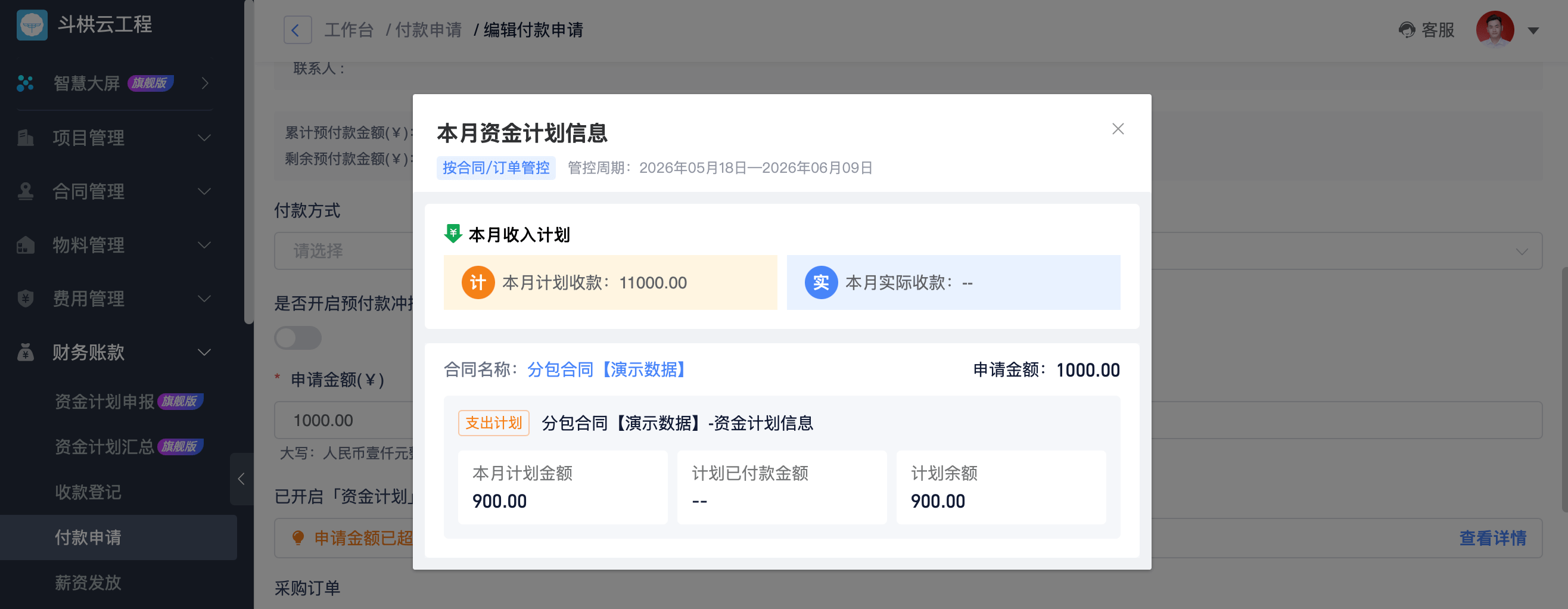
Task: Click the 斗栱云工程 logo icon
Action: (32, 25)
